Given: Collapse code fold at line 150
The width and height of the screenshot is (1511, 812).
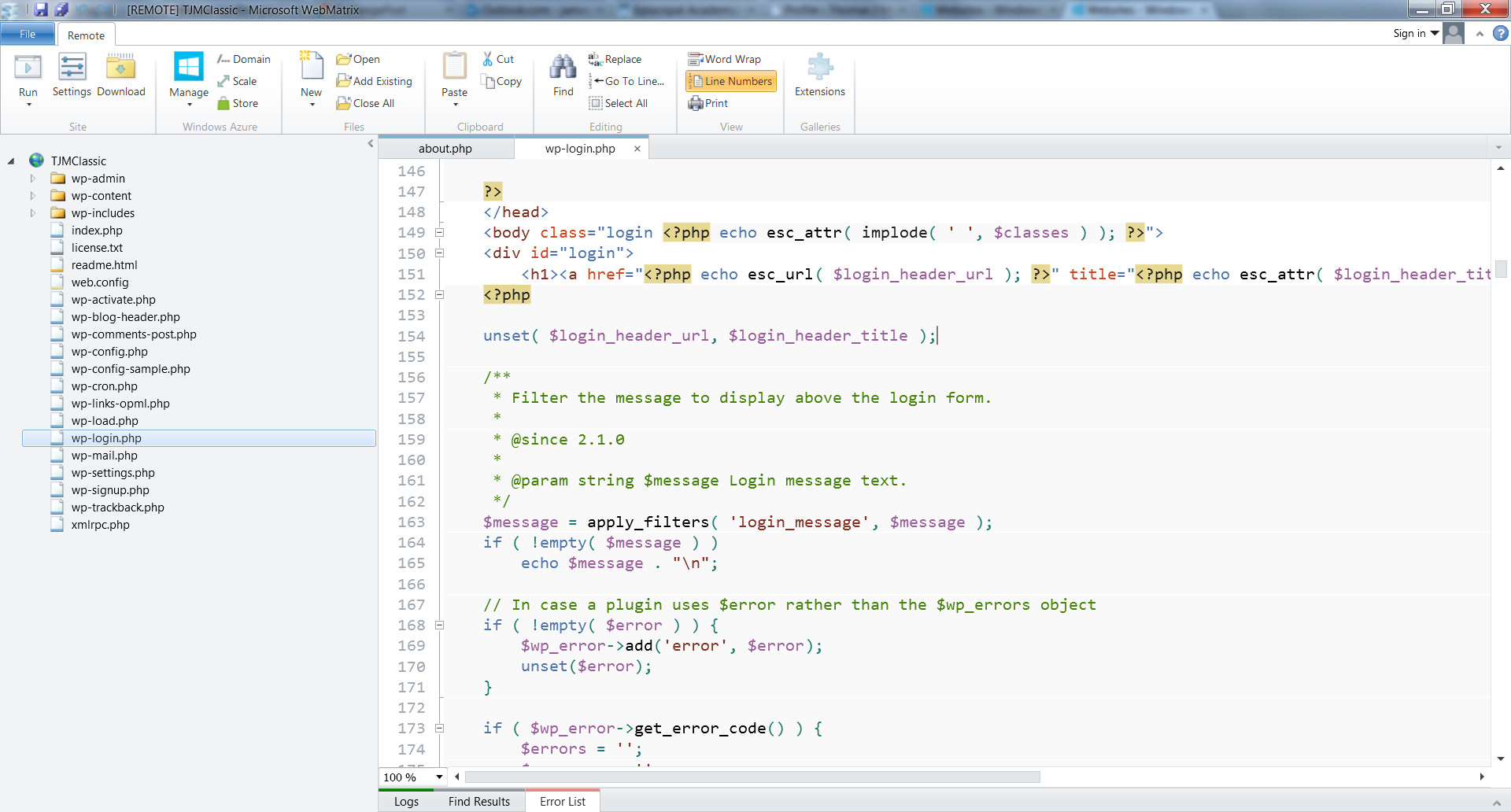Looking at the screenshot, I should [440, 253].
